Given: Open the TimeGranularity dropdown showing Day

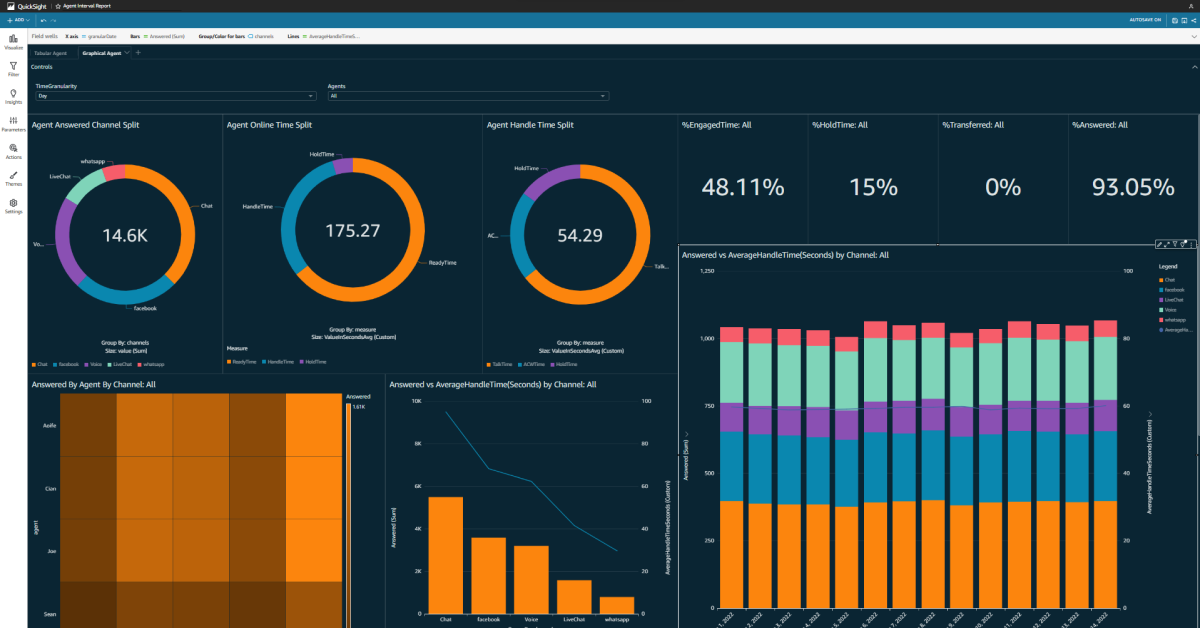Looking at the screenshot, I should tap(175, 96).
